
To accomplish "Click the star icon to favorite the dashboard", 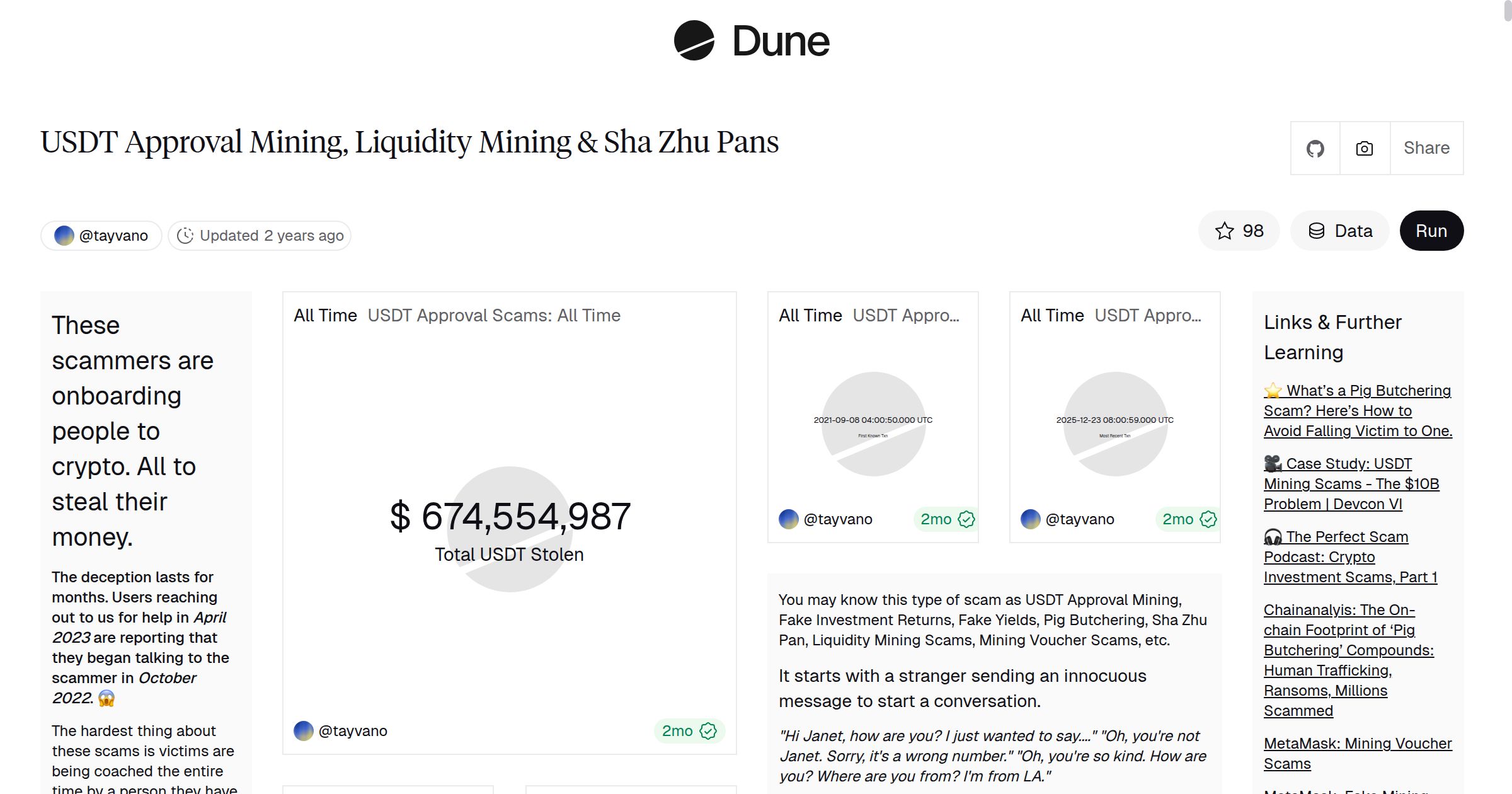I will click(x=1223, y=231).
